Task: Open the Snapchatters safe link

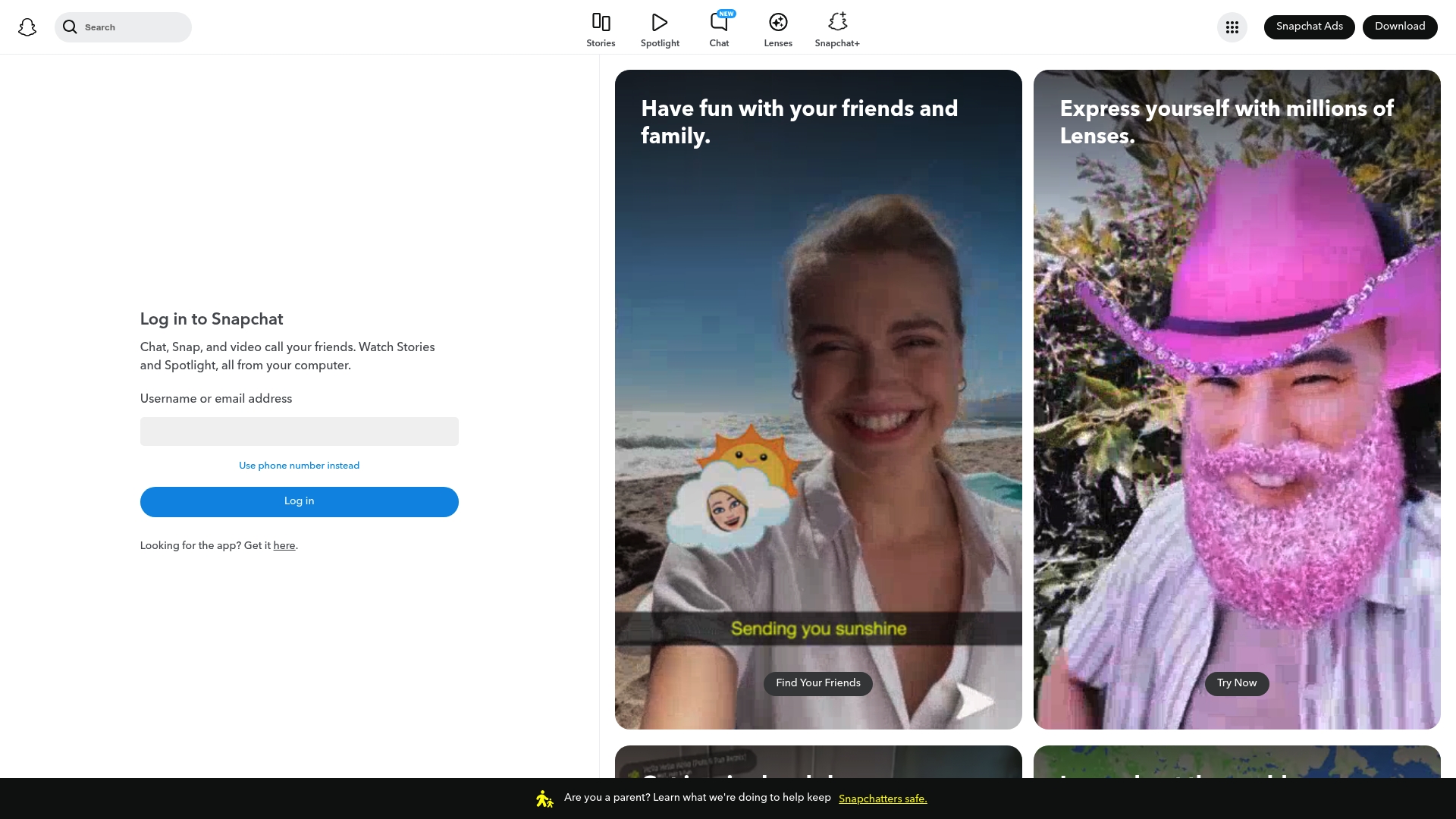Action: coord(883,799)
